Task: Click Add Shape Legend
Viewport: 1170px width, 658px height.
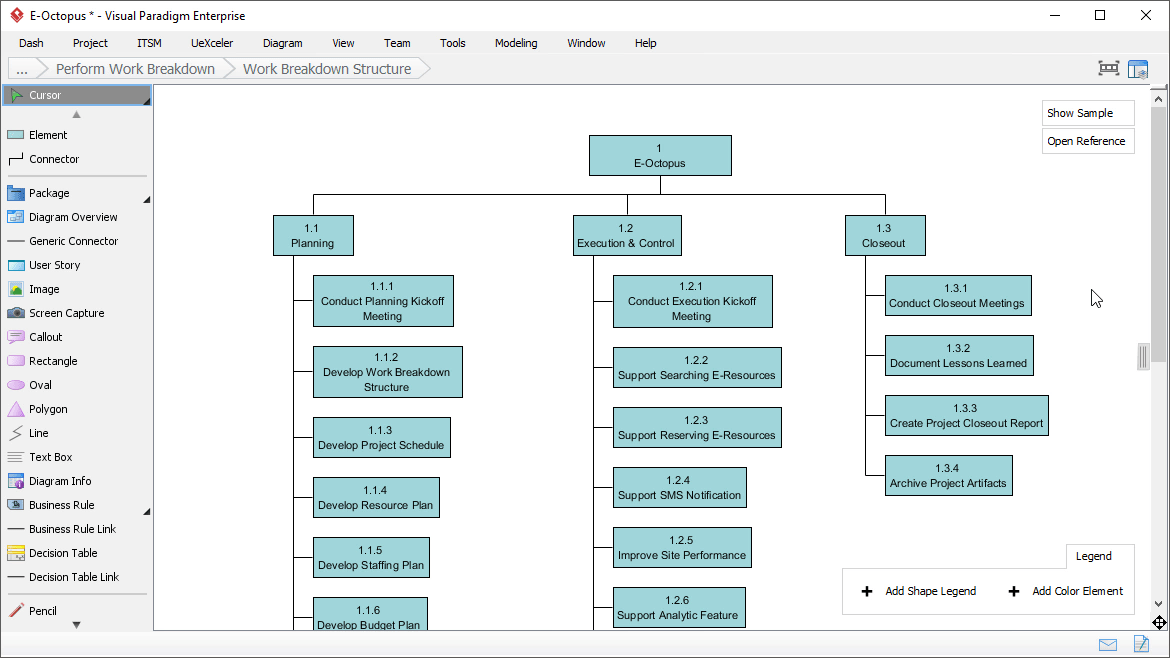Action: (919, 592)
